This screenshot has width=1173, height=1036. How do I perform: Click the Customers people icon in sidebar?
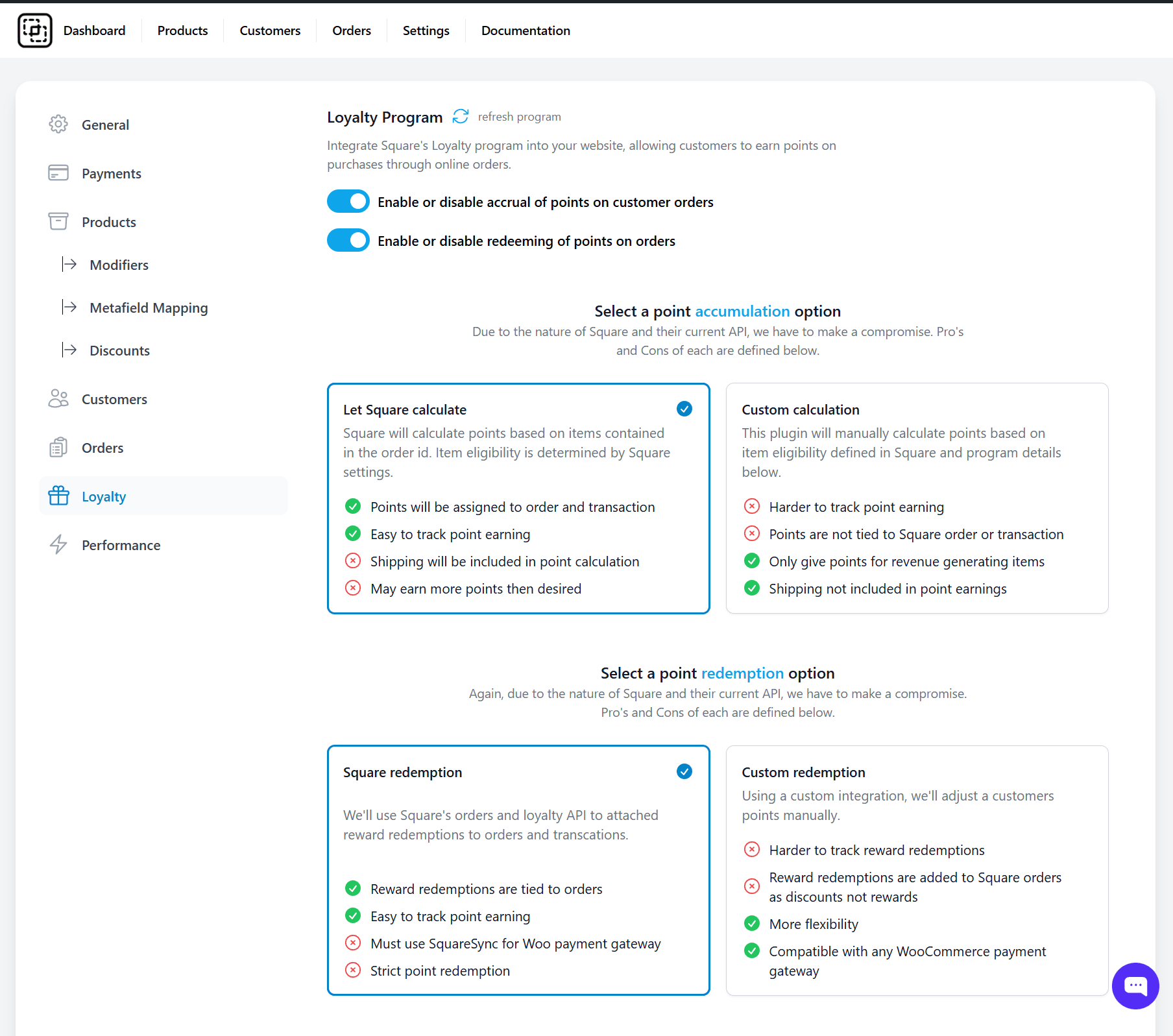(58, 399)
